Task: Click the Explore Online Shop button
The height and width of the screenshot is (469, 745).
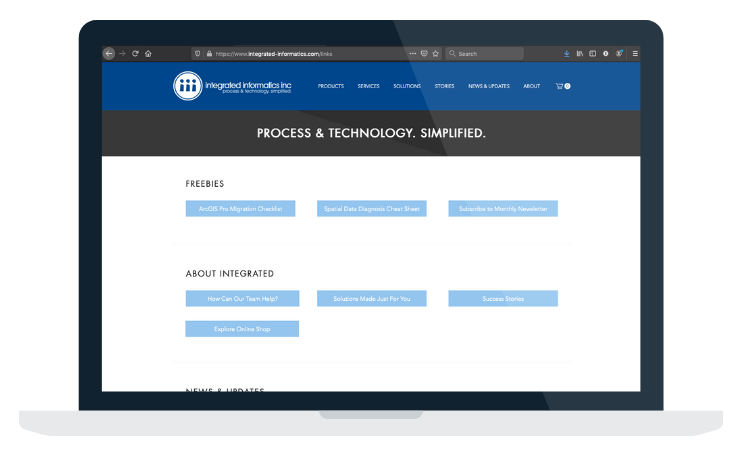Action: click(x=242, y=329)
